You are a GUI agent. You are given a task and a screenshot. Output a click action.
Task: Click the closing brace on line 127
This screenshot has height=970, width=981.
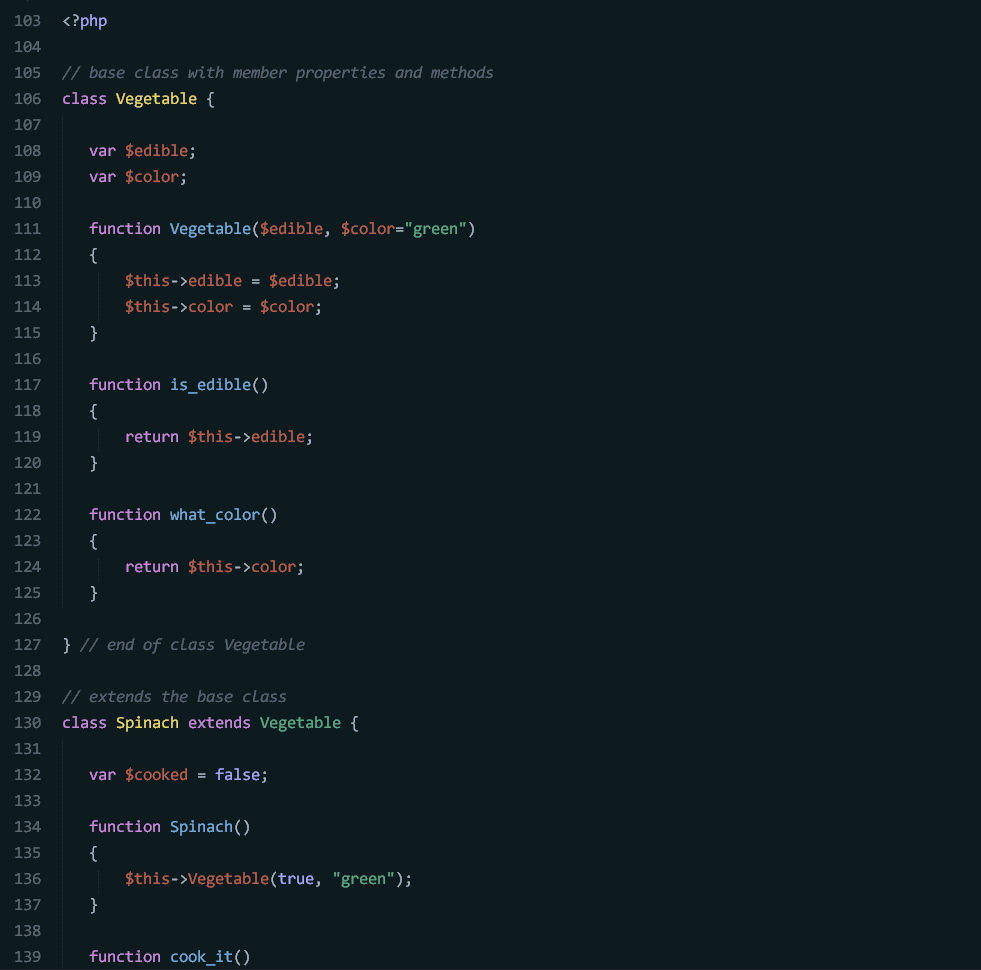coord(66,644)
